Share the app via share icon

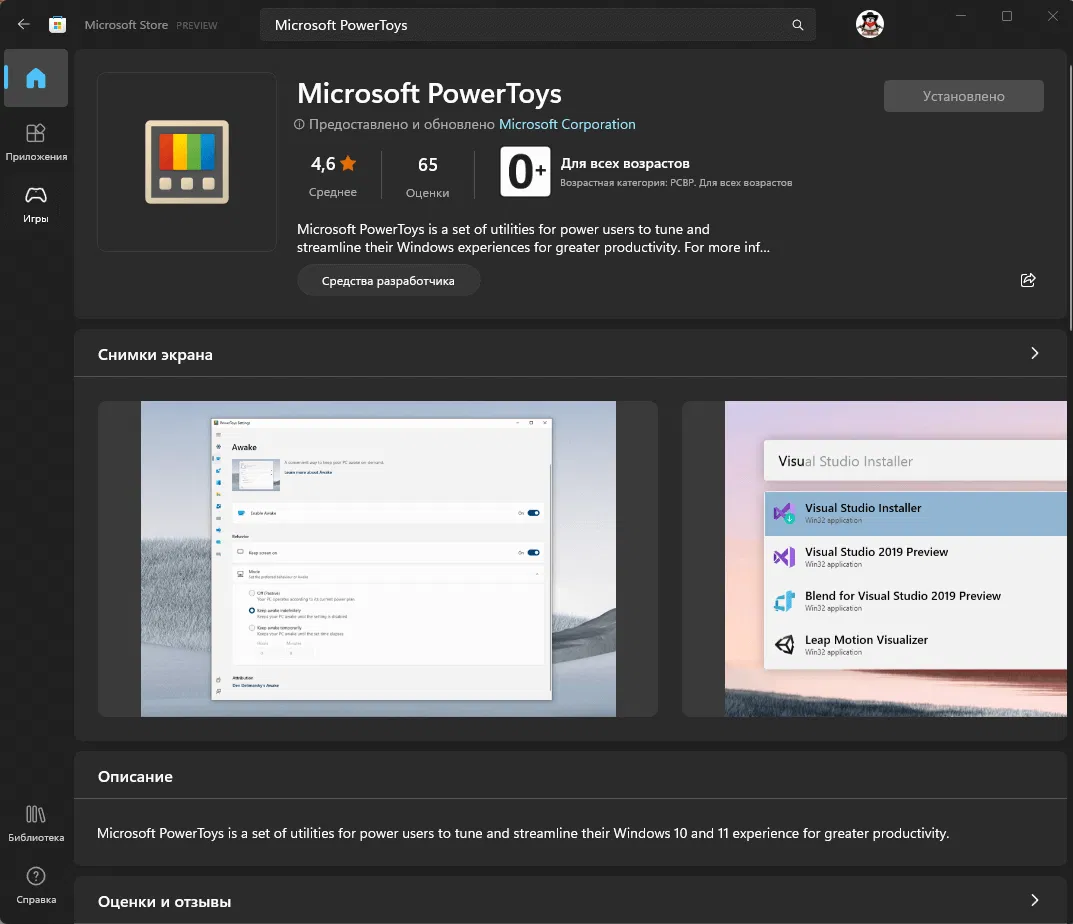(x=1028, y=280)
